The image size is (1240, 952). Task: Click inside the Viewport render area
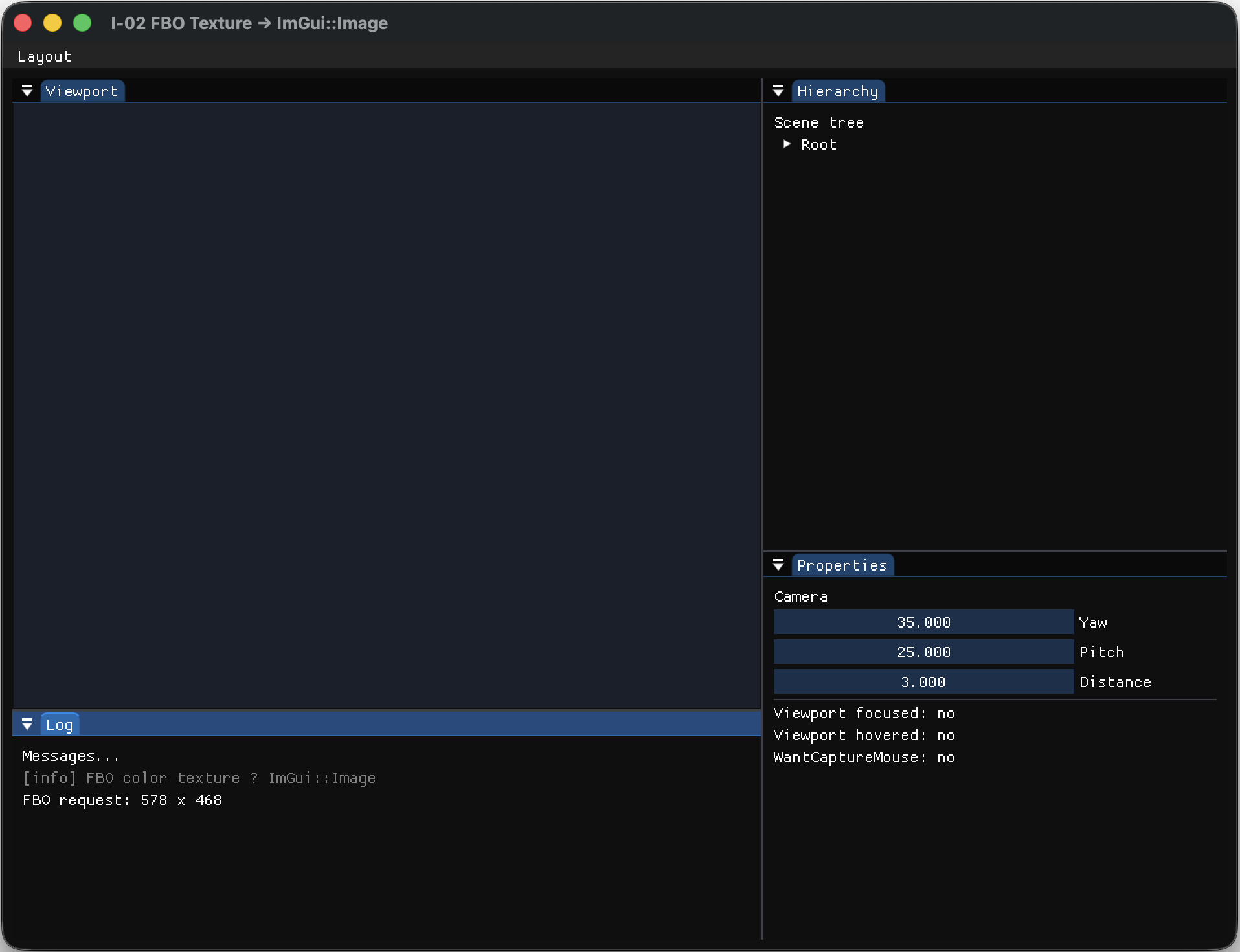tap(387, 405)
